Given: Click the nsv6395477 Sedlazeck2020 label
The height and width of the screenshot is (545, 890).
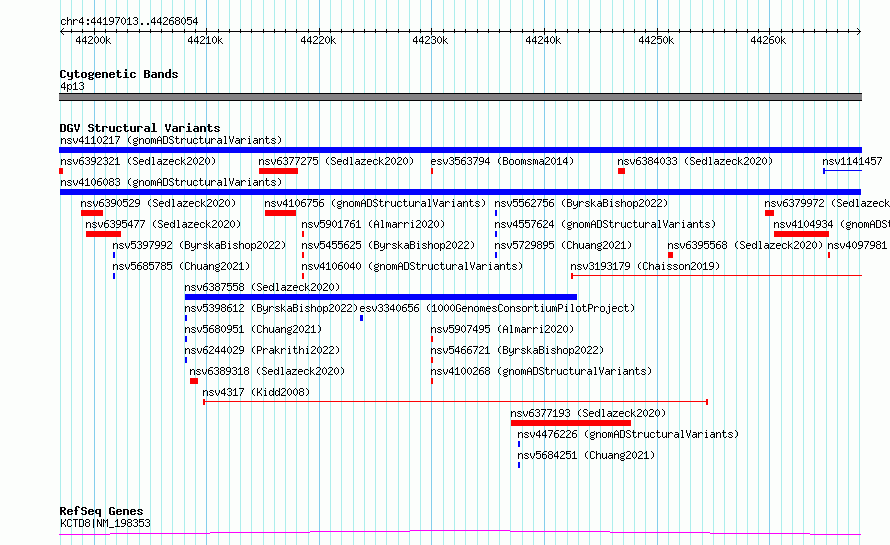Looking at the screenshot, I should [x=163, y=224].
